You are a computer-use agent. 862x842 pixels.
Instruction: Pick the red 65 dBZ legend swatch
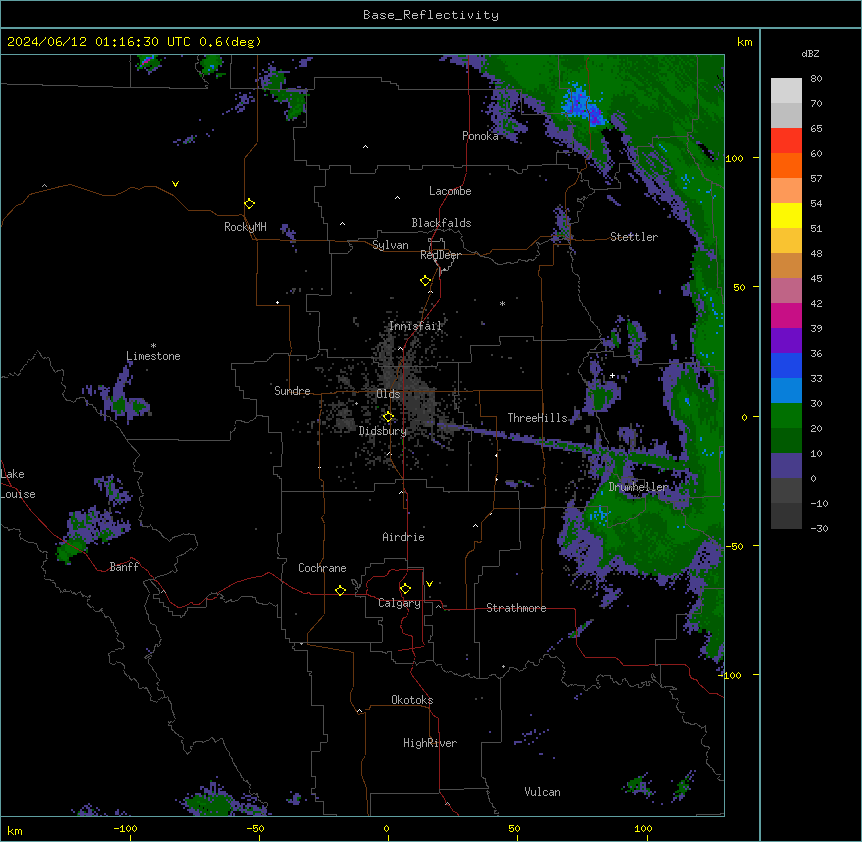[x=786, y=141]
